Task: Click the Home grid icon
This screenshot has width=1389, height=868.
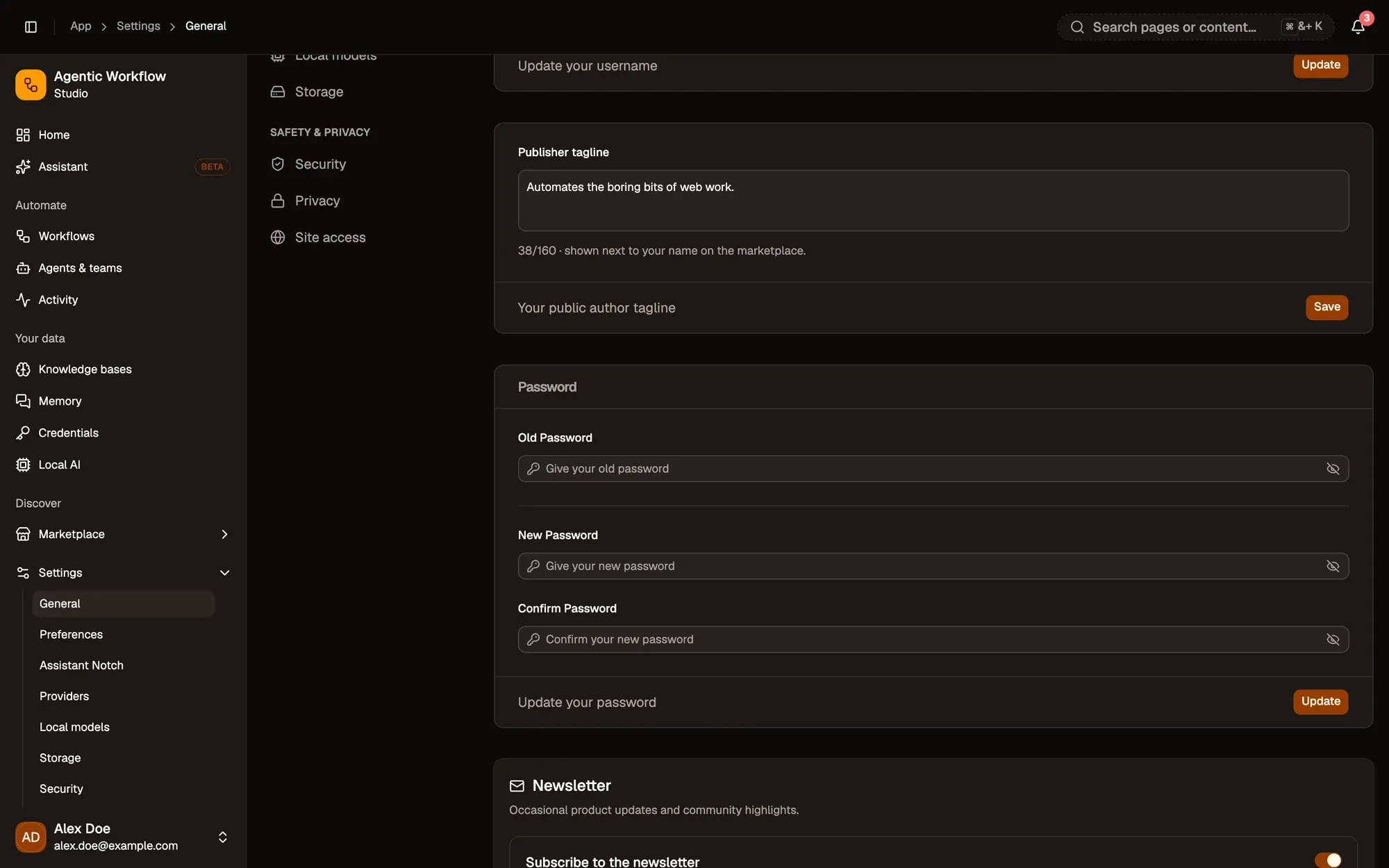Action: [x=23, y=135]
